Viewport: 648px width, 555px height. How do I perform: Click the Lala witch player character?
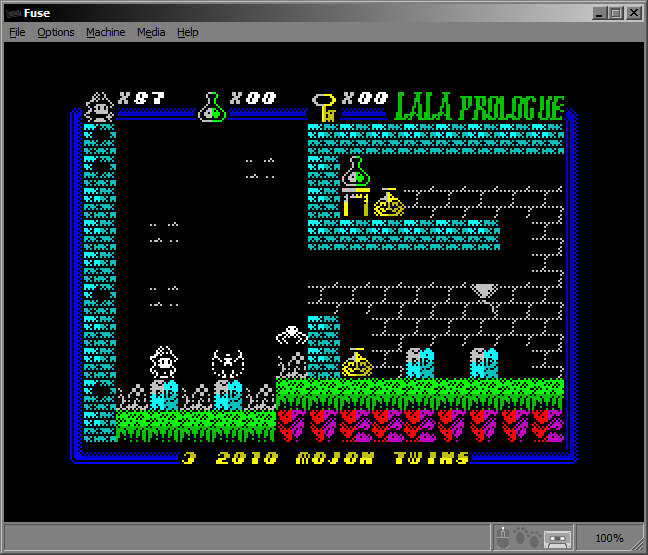(164, 362)
